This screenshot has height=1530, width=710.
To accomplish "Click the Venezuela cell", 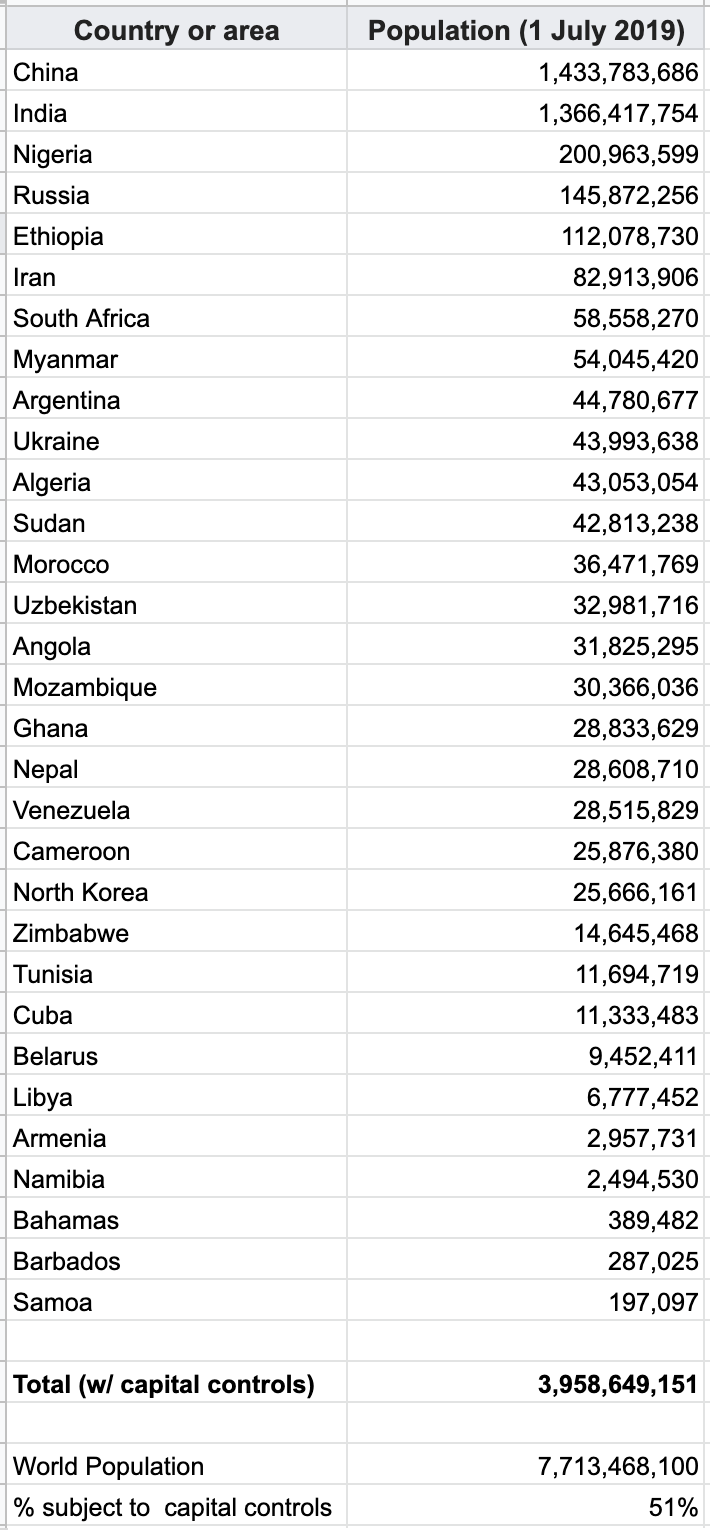I will click(176, 809).
